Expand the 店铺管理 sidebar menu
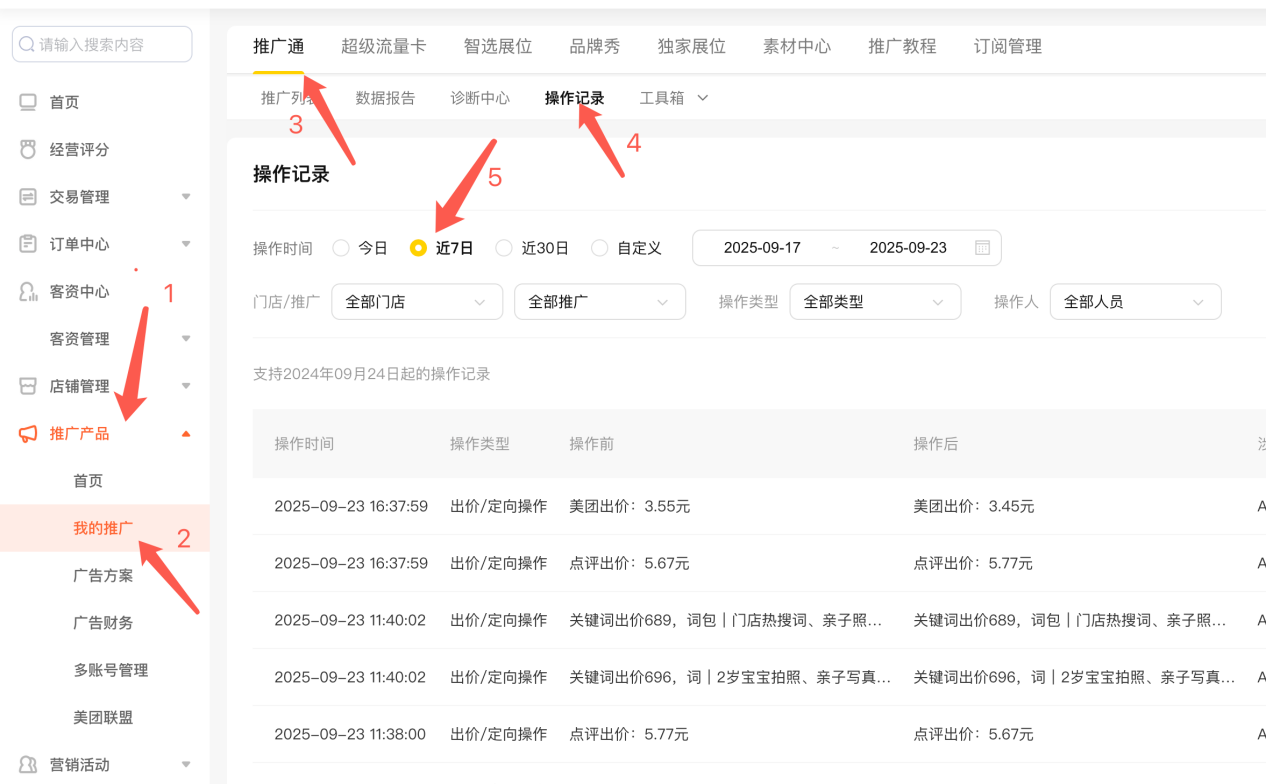Viewport: 1266px width, 784px height. (186, 386)
